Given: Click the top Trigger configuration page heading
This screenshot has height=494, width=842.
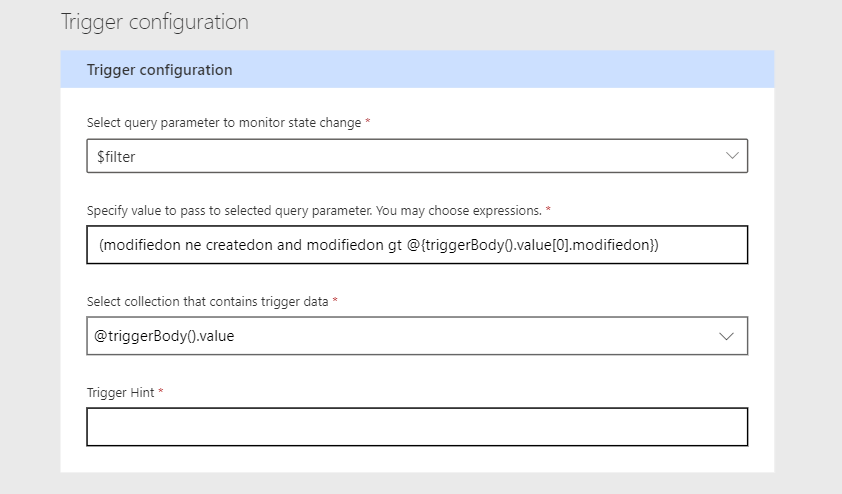Looking at the screenshot, I should [x=155, y=22].
